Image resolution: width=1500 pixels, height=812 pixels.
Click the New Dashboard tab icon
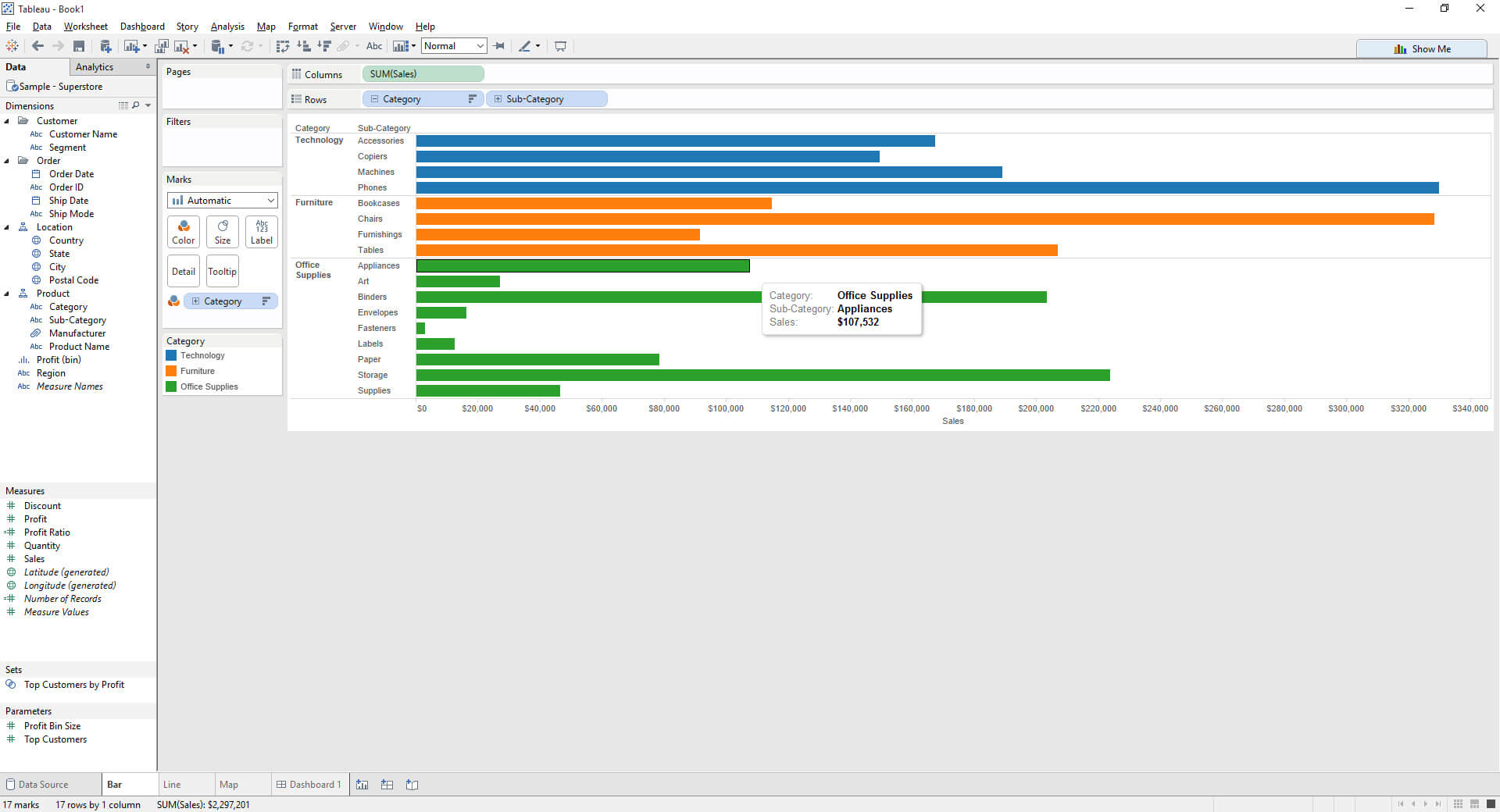click(x=387, y=785)
